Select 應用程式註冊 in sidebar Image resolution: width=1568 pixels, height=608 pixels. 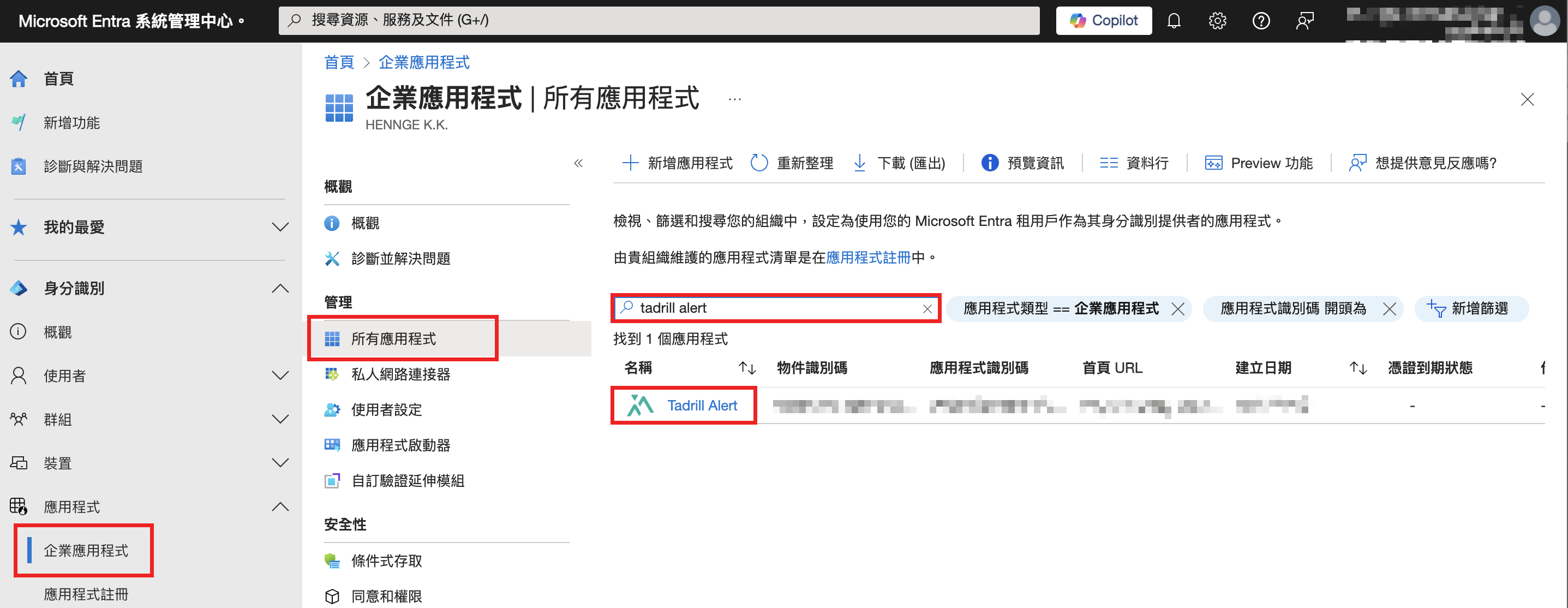tap(86, 594)
